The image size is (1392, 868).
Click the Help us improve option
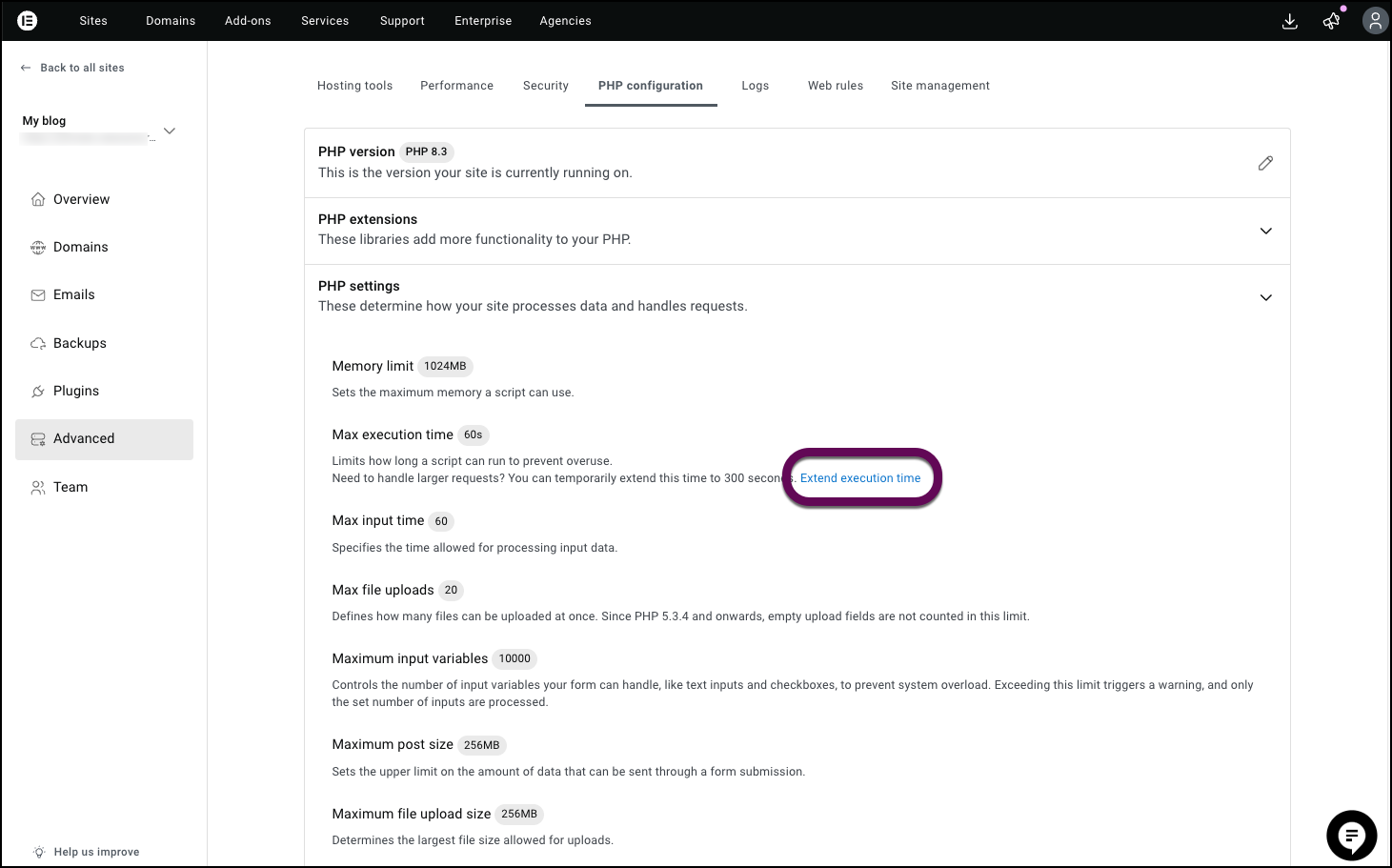coord(96,851)
